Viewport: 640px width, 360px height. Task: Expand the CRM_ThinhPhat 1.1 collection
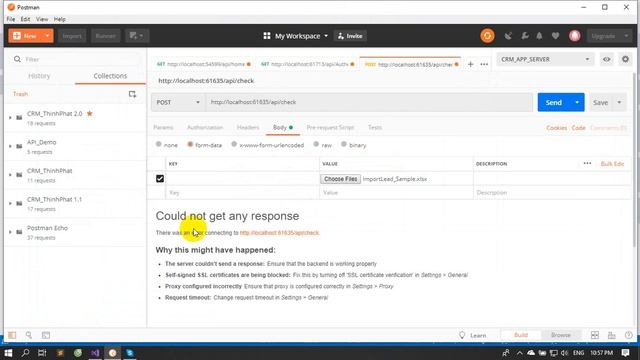click(x=10, y=203)
